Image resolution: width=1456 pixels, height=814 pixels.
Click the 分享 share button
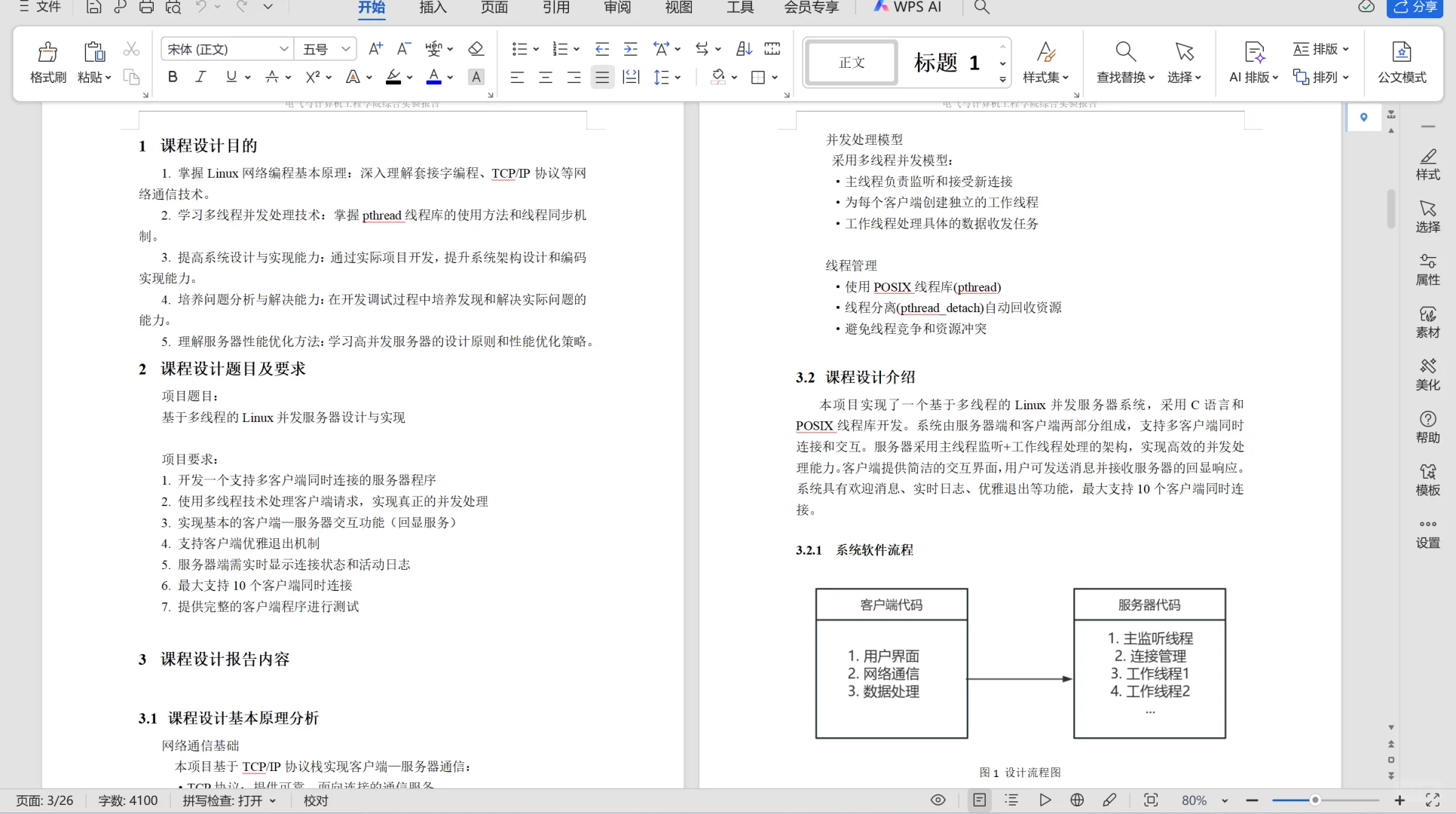pos(1417,8)
